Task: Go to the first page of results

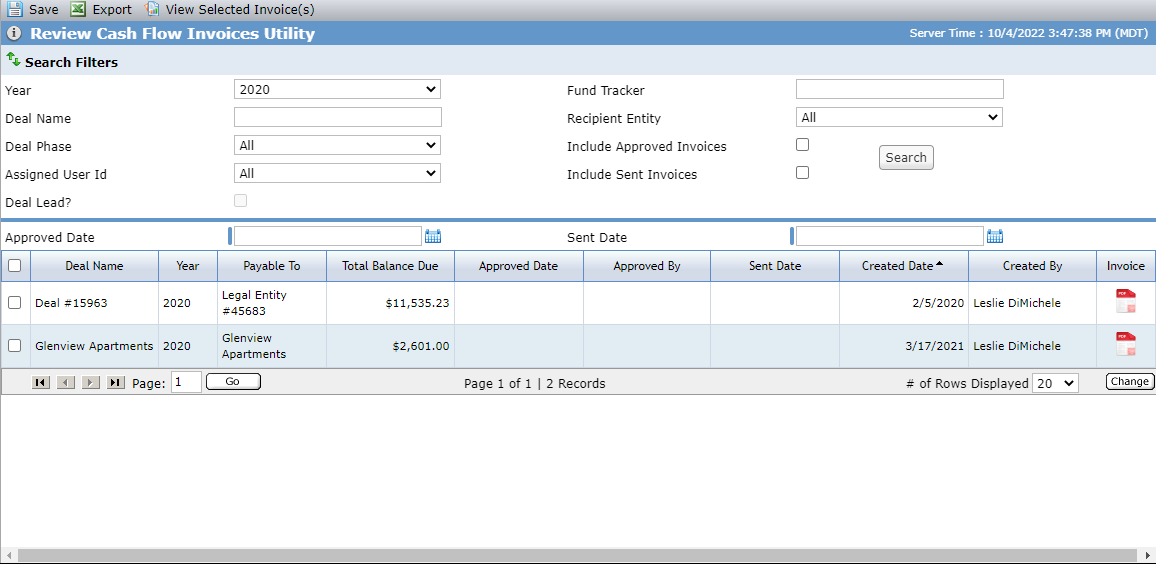Action: (41, 383)
